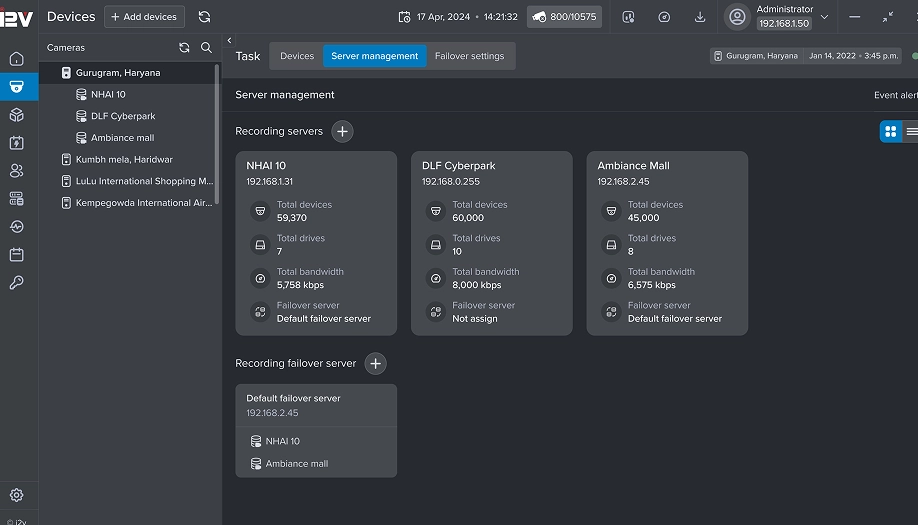Select Gurugram, Haryana in the tree

pos(128,73)
